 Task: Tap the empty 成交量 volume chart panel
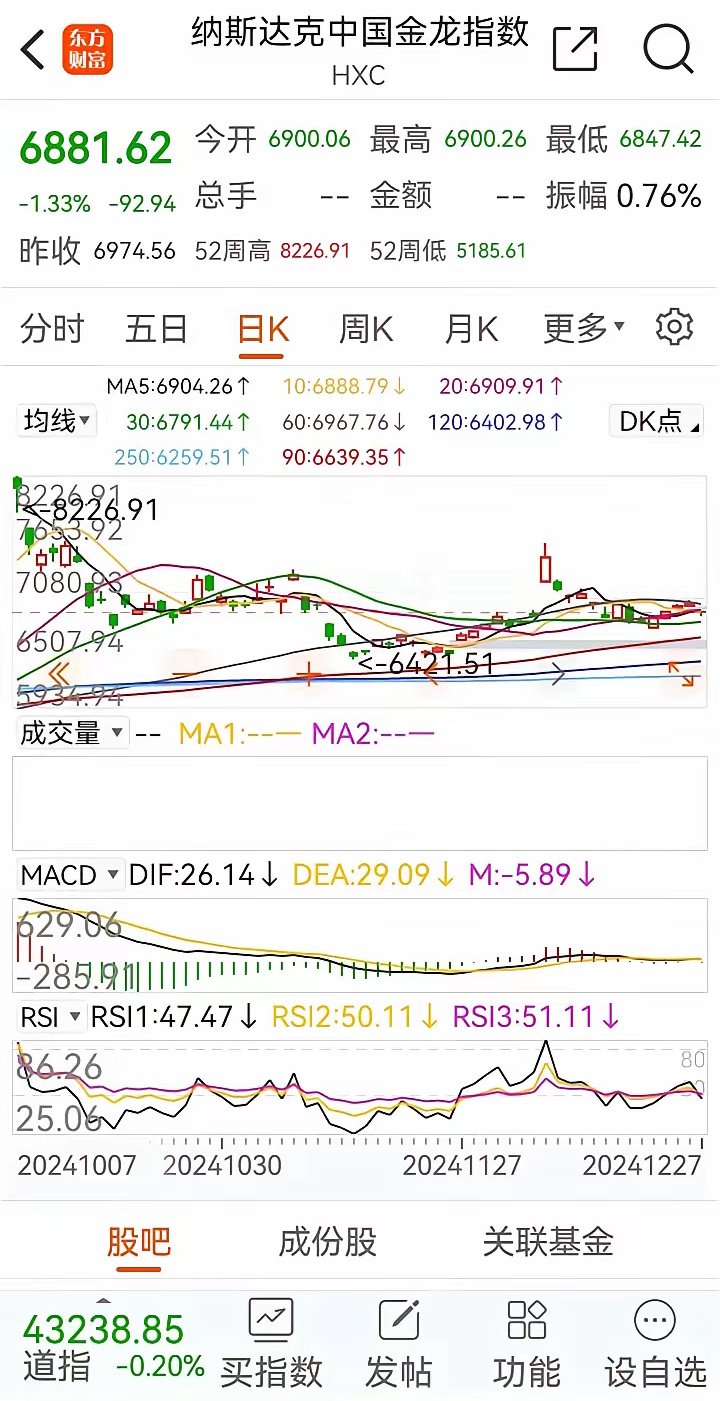tap(360, 803)
